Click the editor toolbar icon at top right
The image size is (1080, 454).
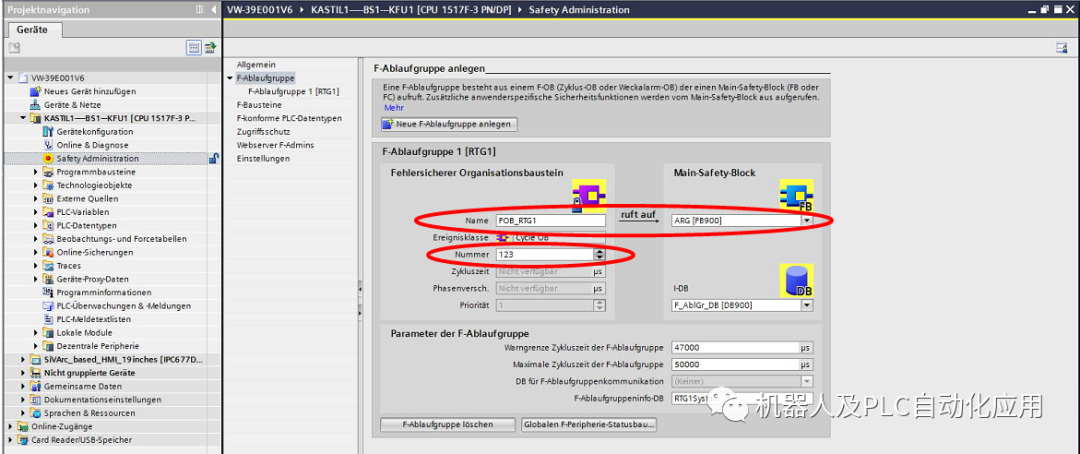1061,48
